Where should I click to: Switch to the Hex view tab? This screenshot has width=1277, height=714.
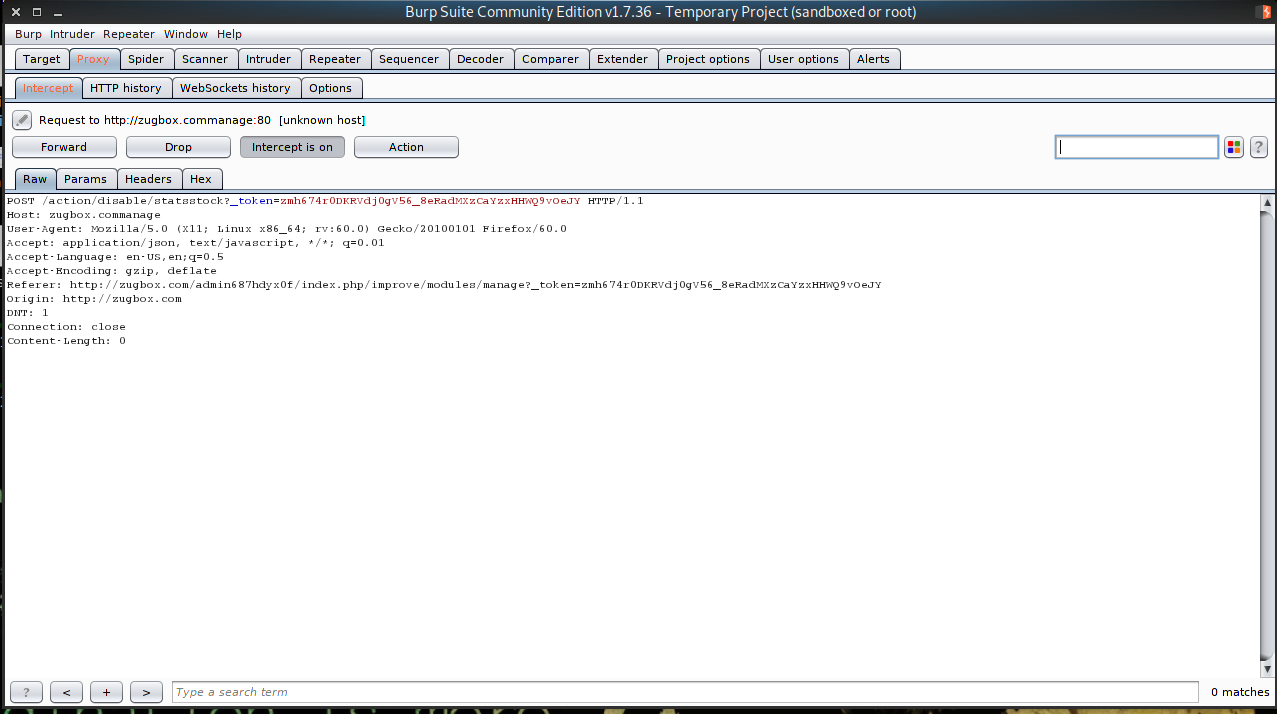click(201, 178)
